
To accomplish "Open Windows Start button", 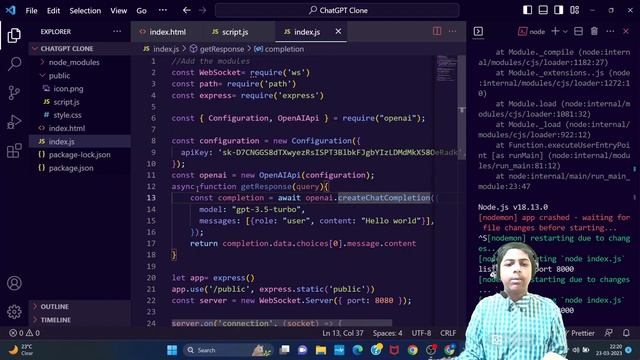I will point(172,350).
